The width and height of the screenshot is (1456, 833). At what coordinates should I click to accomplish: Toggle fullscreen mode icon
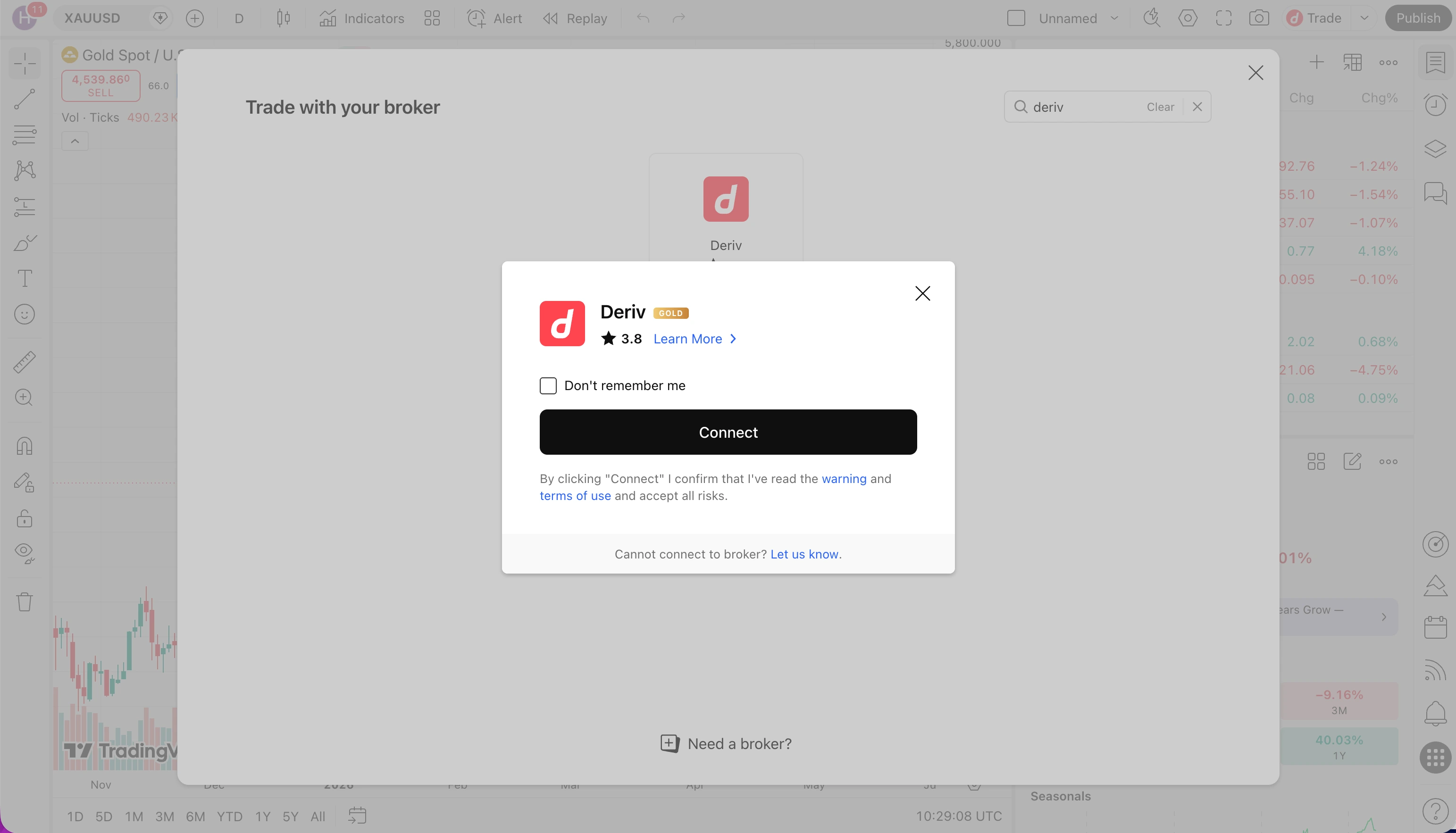click(1223, 18)
